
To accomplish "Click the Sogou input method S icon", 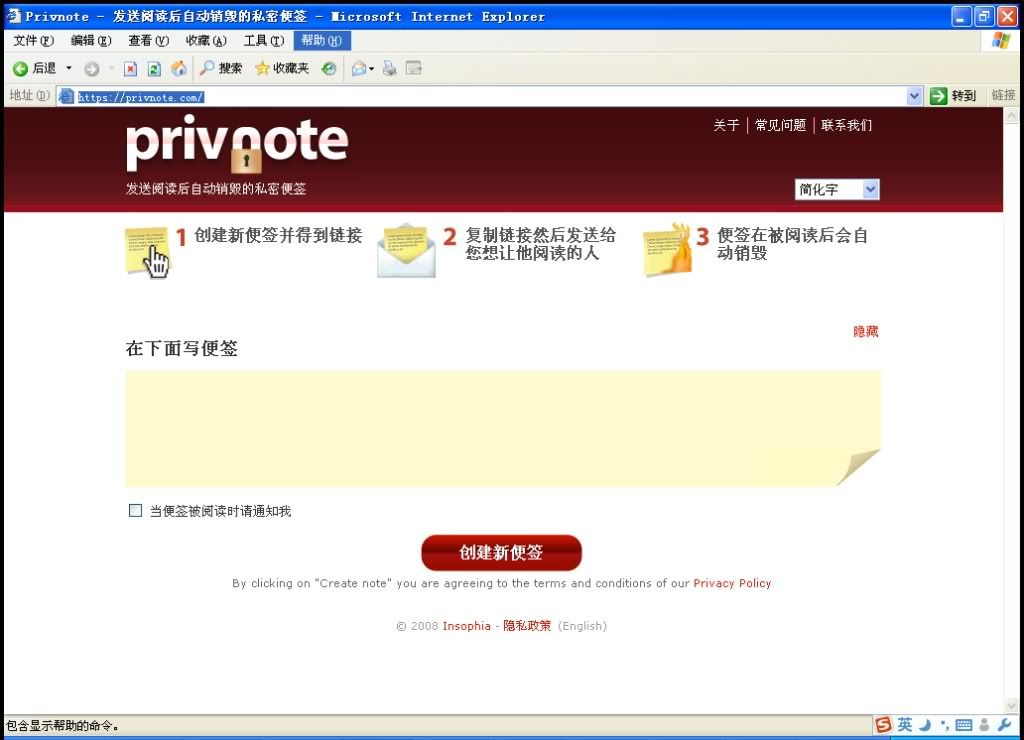I will click(884, 724).
